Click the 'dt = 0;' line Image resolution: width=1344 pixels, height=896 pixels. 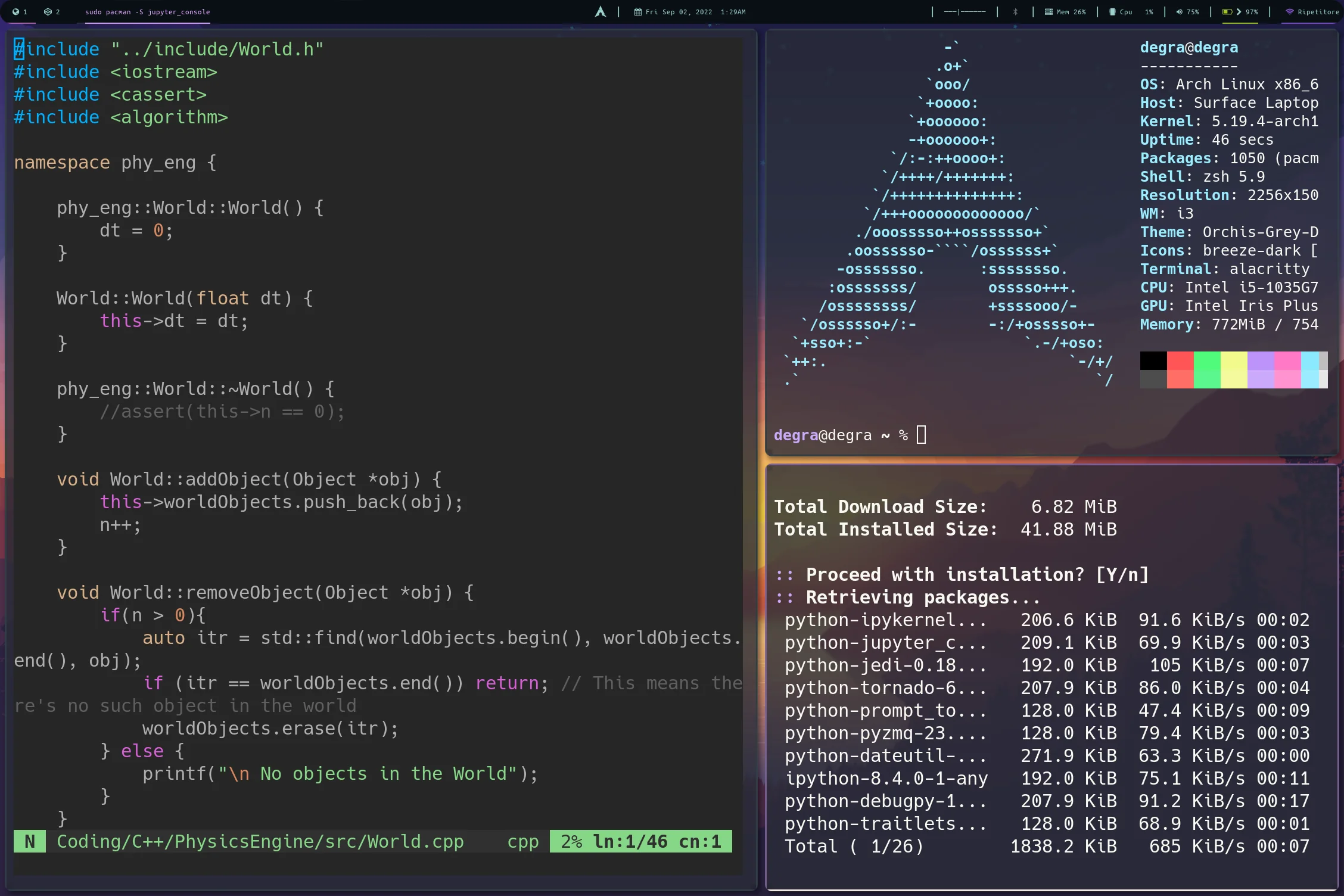click(136, 230)
